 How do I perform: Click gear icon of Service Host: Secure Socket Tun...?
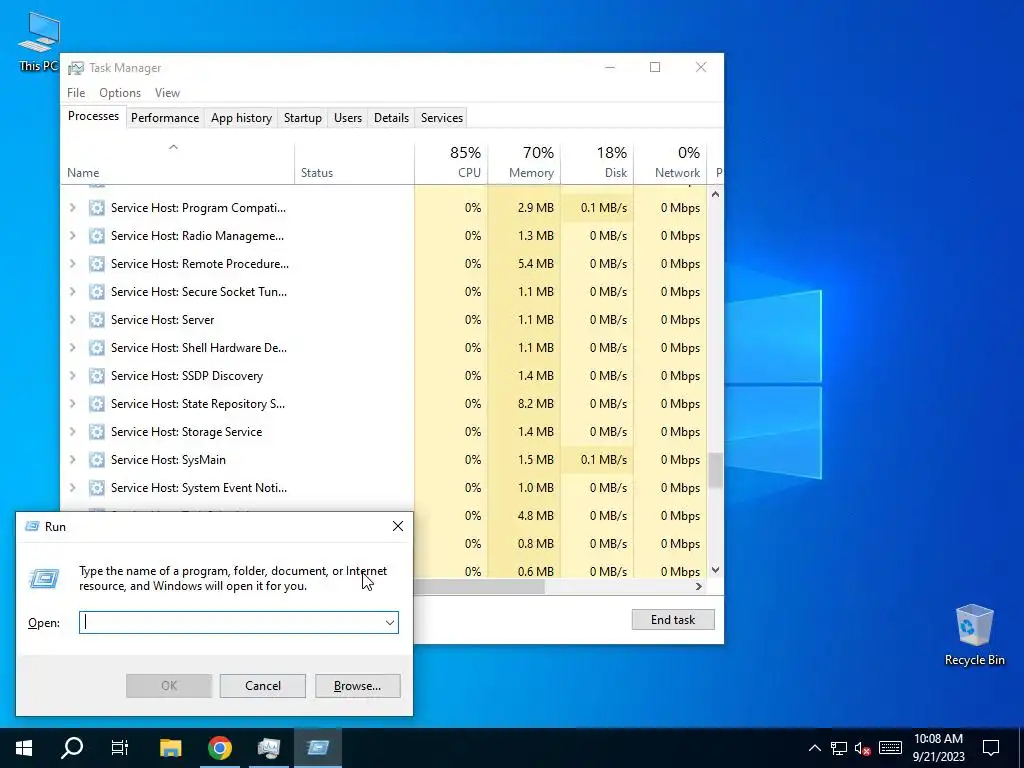point(97,292)
